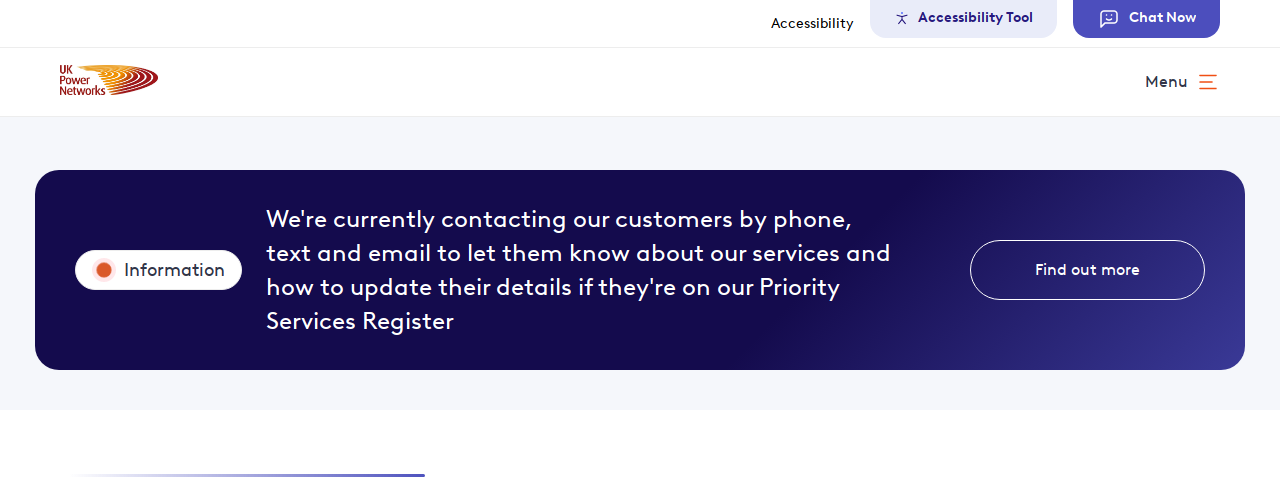Click the word Tool in the Accessibility Tool button

[x=1016, y=17]
